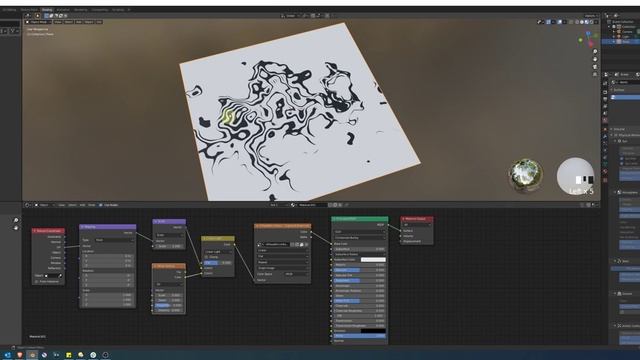This screenshot has height=360, width=640.
Task: Toggle From Instancer in Texture Coordinate node
Action: (36, 282)
